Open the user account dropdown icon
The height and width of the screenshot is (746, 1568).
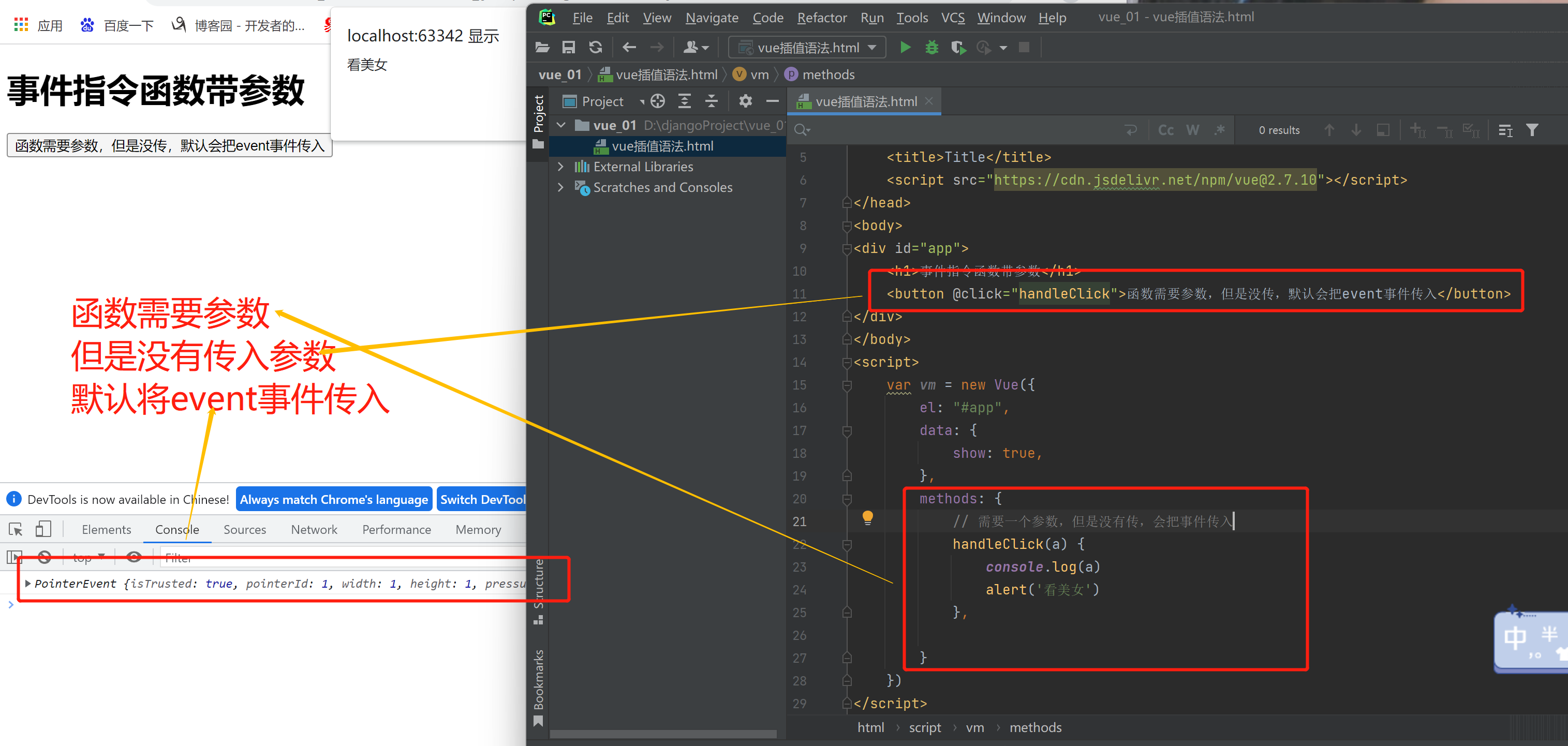pyautogui.click(x=696, y=47)
